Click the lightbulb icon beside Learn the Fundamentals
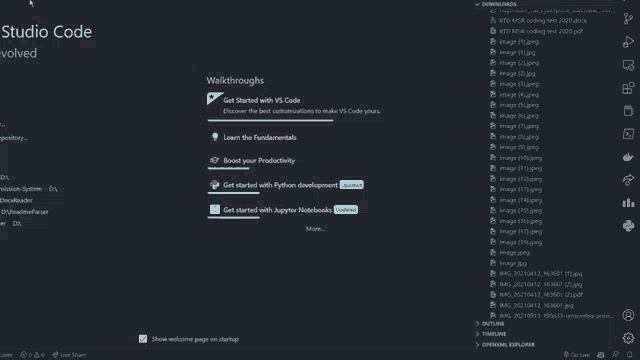640x360 pixels. [215, 137]
